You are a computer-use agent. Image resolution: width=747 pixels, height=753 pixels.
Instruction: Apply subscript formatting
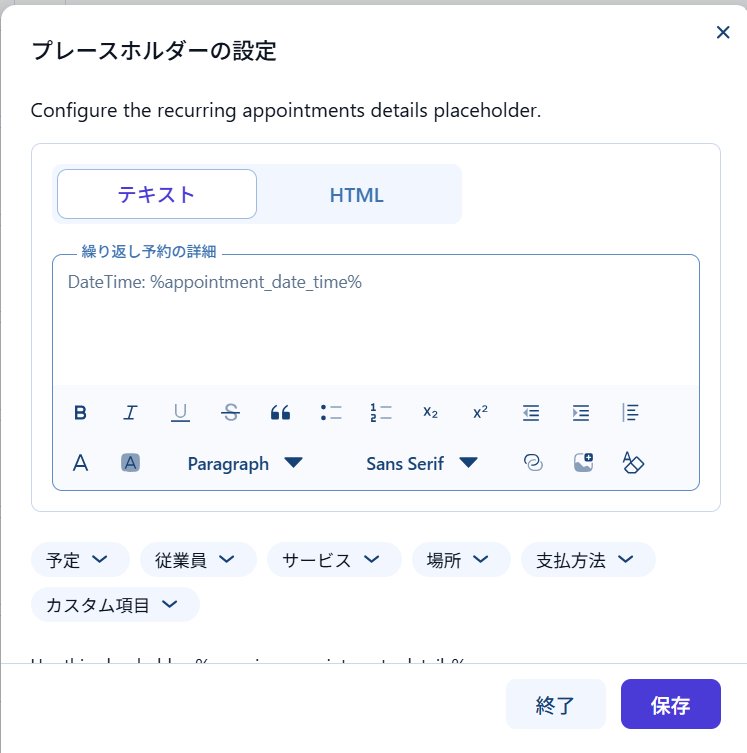click(430, 412)
